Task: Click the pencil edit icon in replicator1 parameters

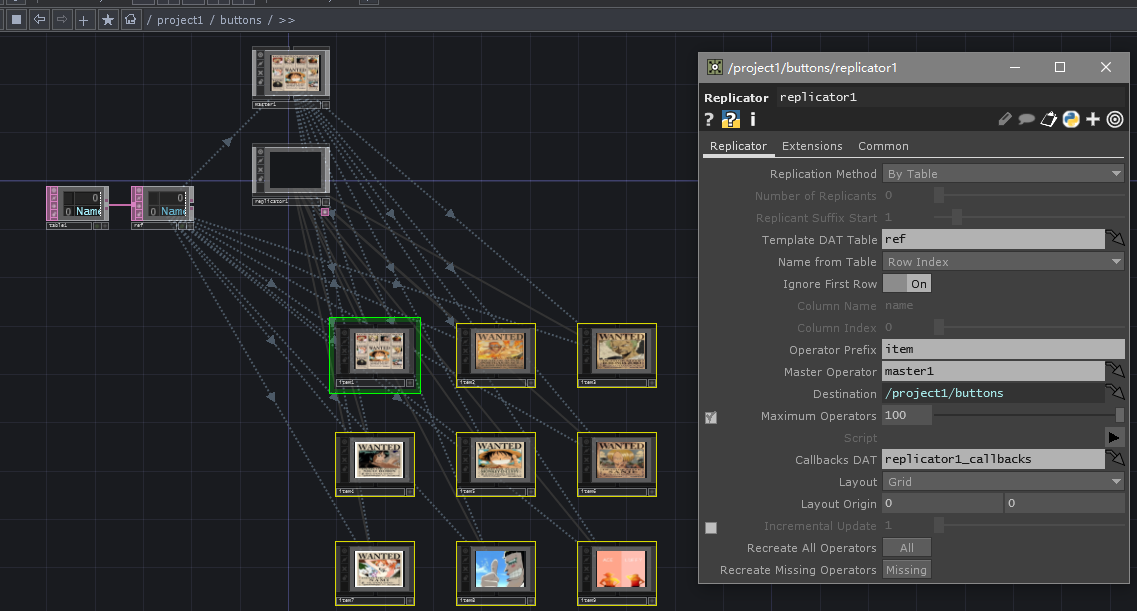Action: point(1004,119)
